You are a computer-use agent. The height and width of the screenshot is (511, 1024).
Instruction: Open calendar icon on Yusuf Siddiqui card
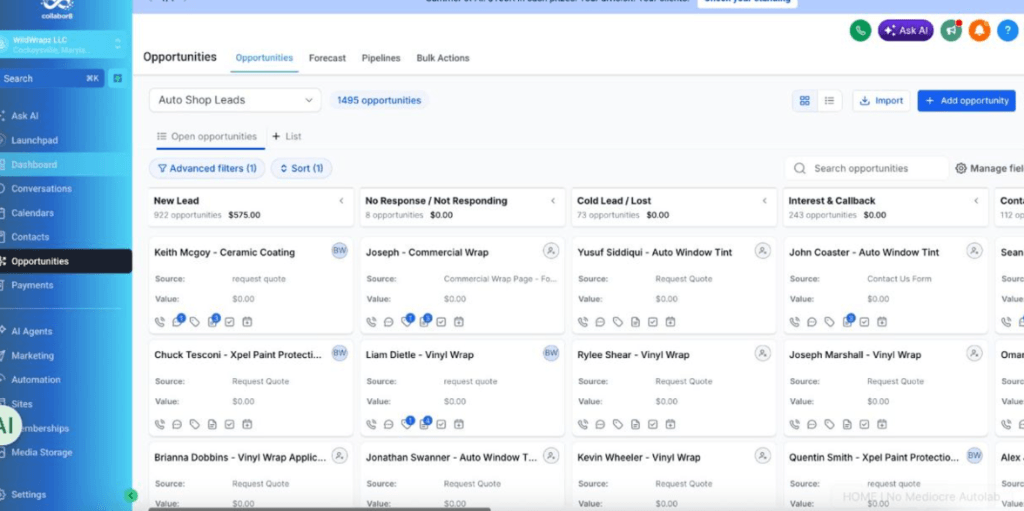pos(670,321)
